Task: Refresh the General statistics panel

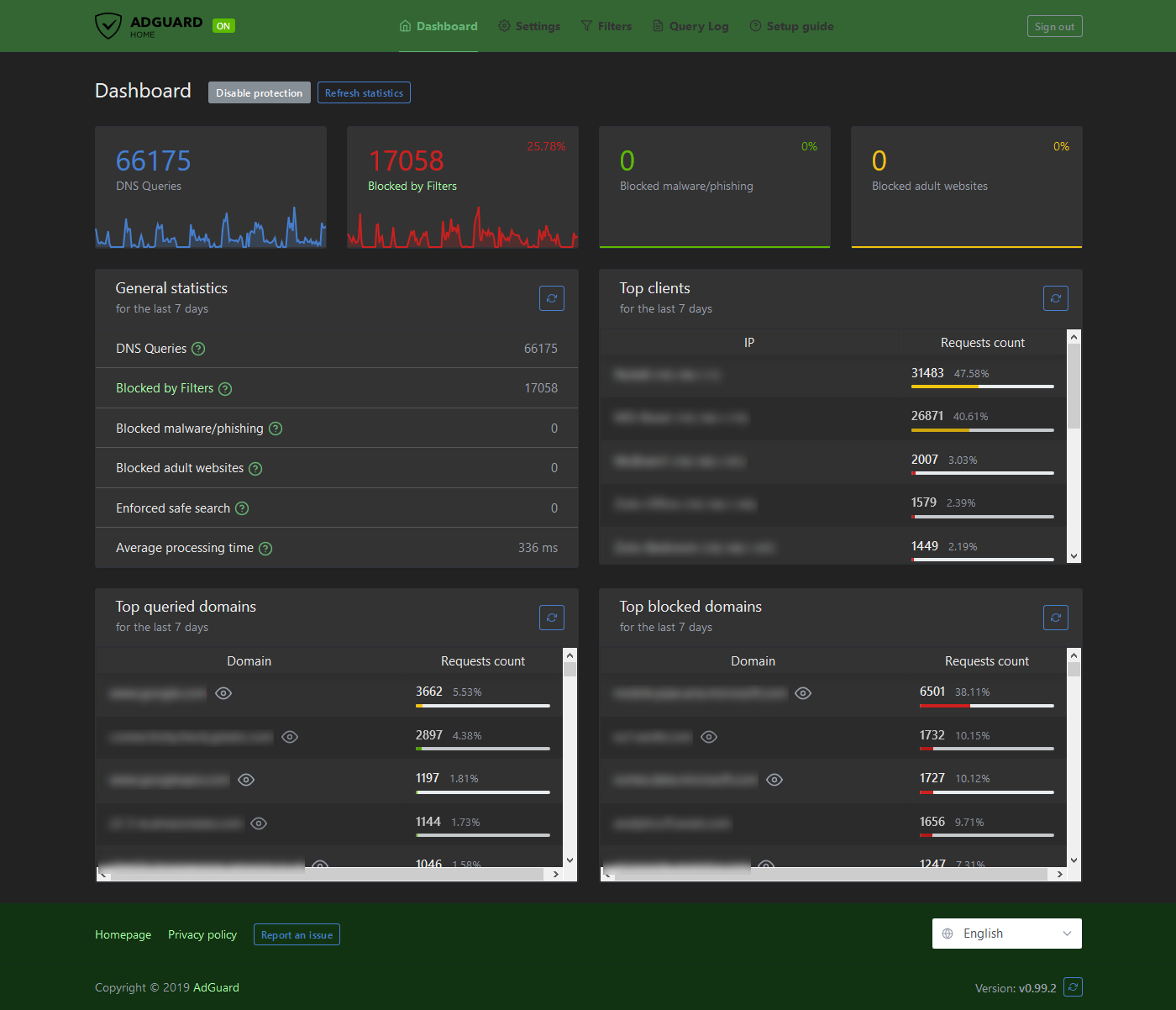Action: 551,298
